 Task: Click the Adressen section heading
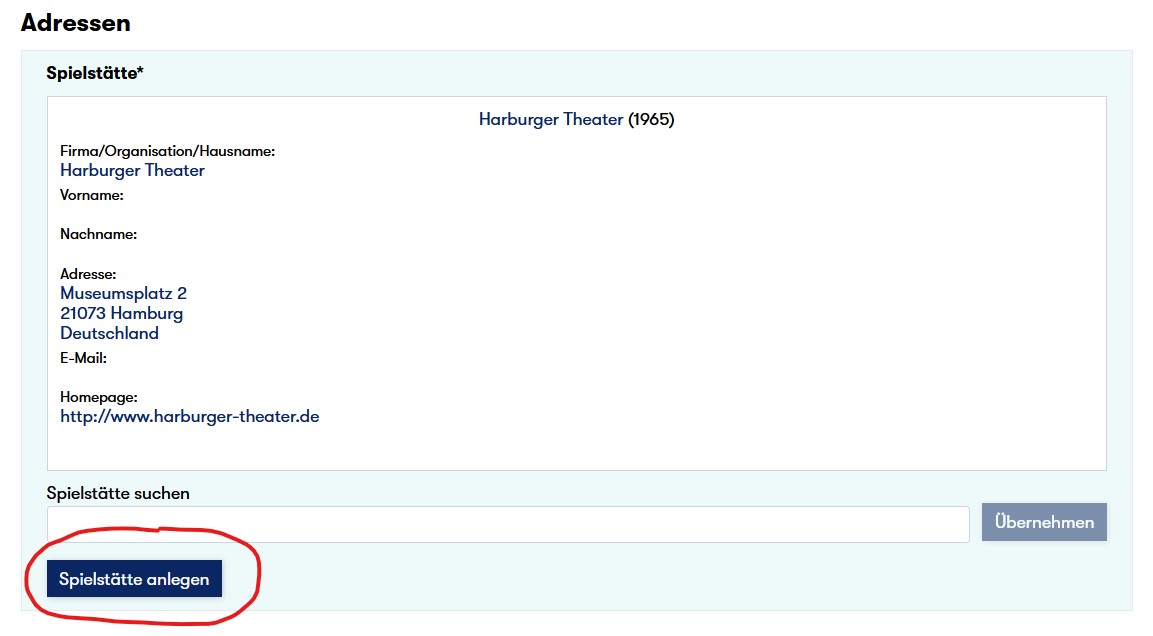(76, 22)
